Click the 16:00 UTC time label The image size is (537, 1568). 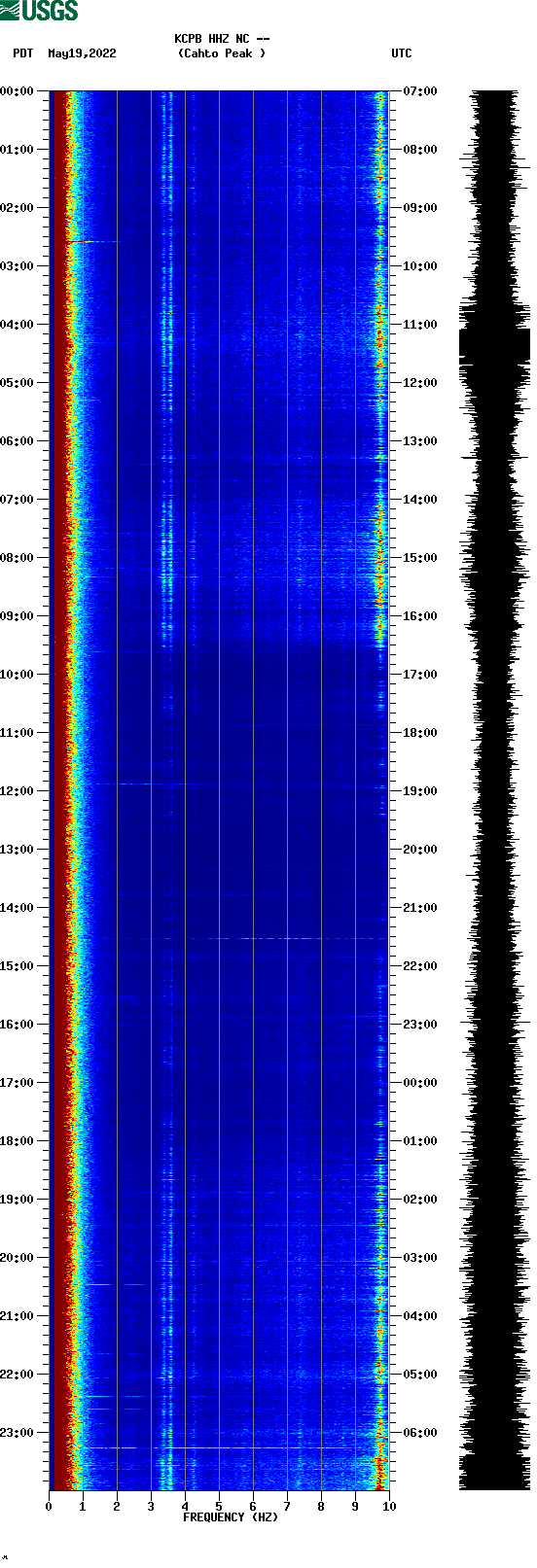point(420,616)
